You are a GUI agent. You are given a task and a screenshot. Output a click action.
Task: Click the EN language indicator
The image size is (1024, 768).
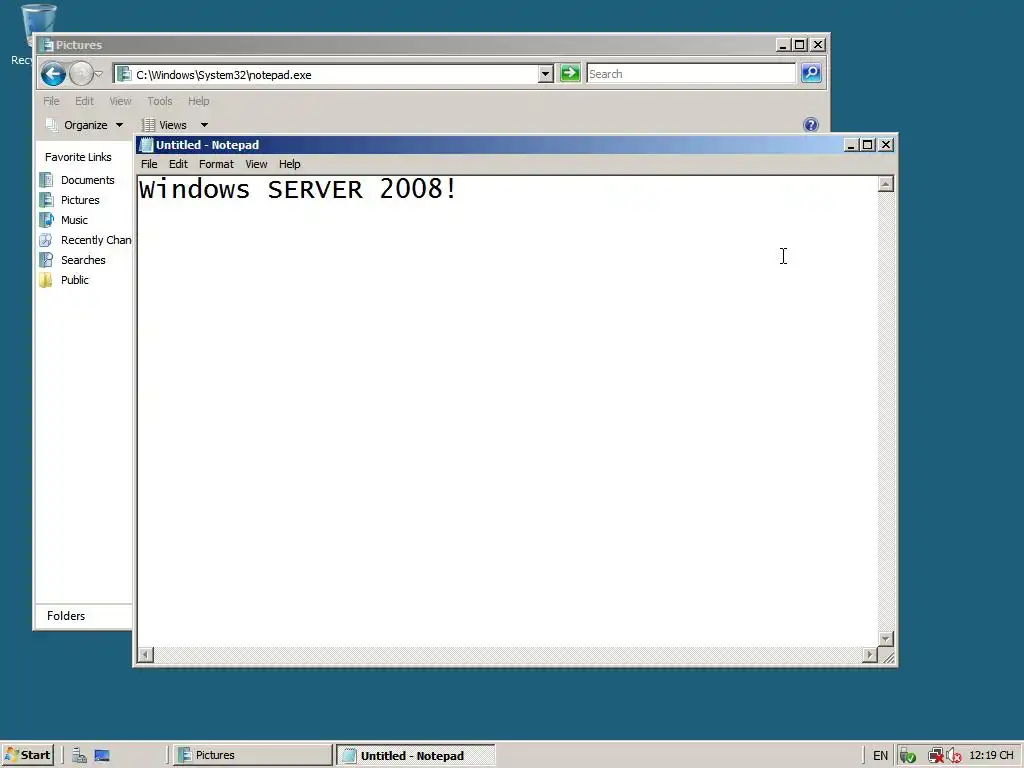point(880,756)
